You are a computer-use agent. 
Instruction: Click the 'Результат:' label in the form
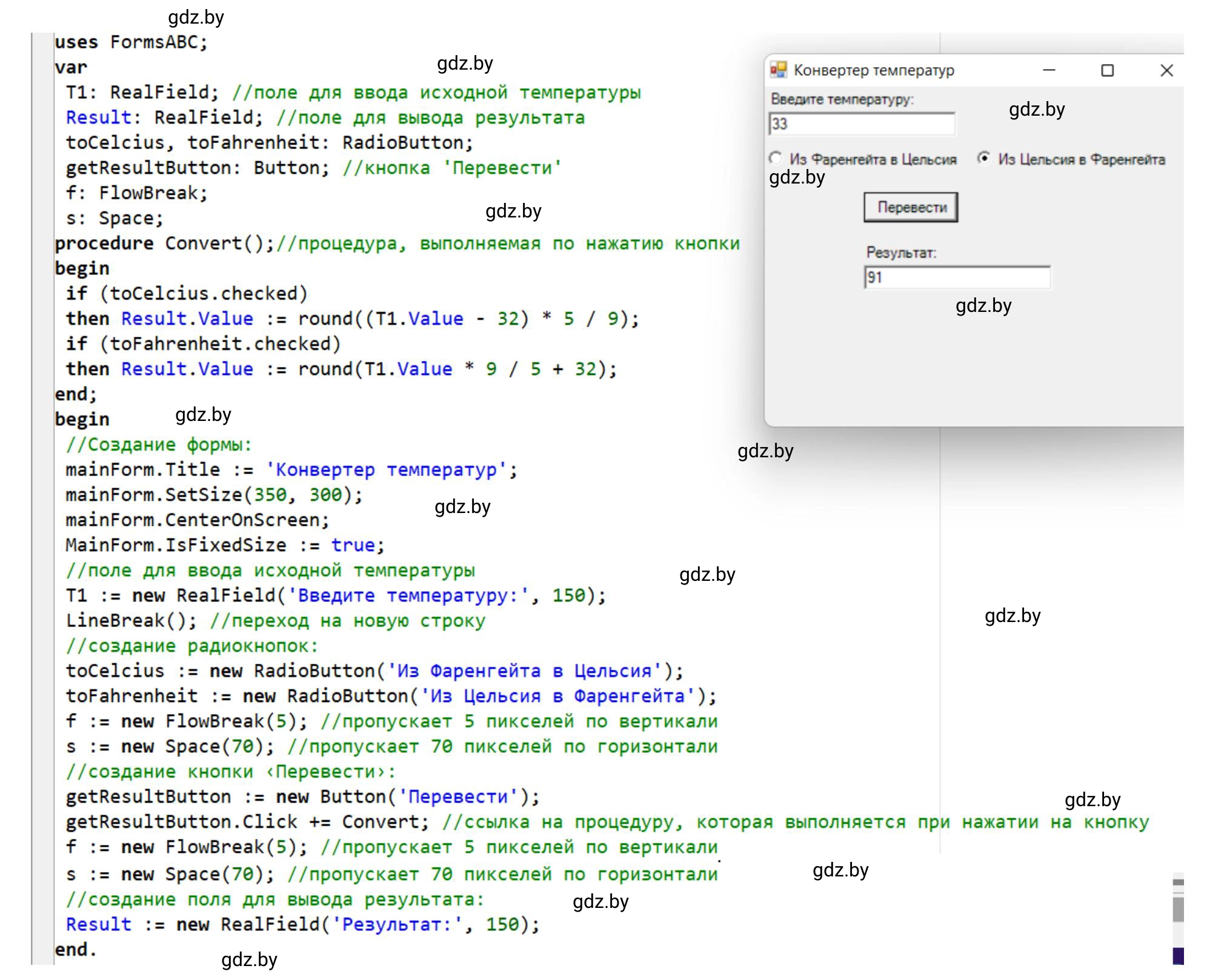pos(901,253)
